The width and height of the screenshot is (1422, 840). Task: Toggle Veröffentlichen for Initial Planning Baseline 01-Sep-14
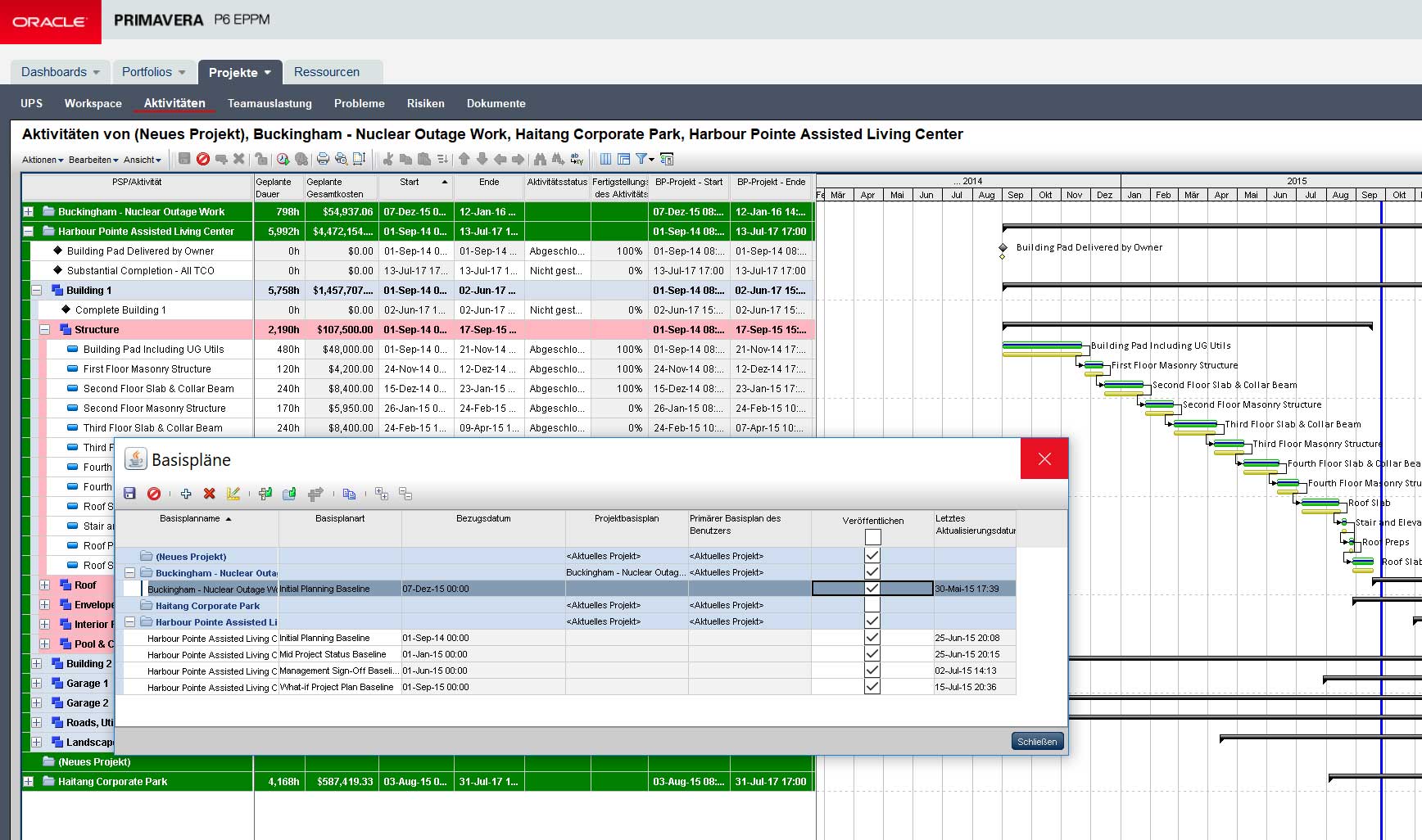click(872, 638)
